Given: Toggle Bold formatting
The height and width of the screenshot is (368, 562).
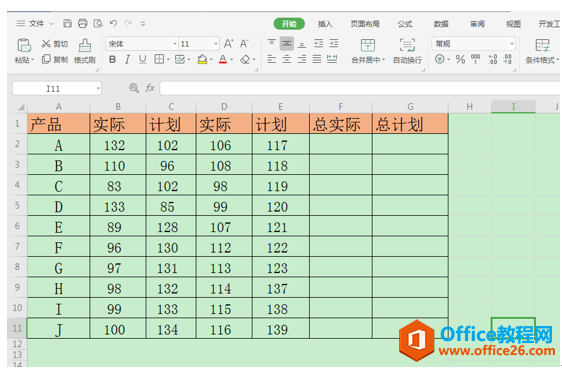Looking at the screenshot, I should tap(112, 59).
